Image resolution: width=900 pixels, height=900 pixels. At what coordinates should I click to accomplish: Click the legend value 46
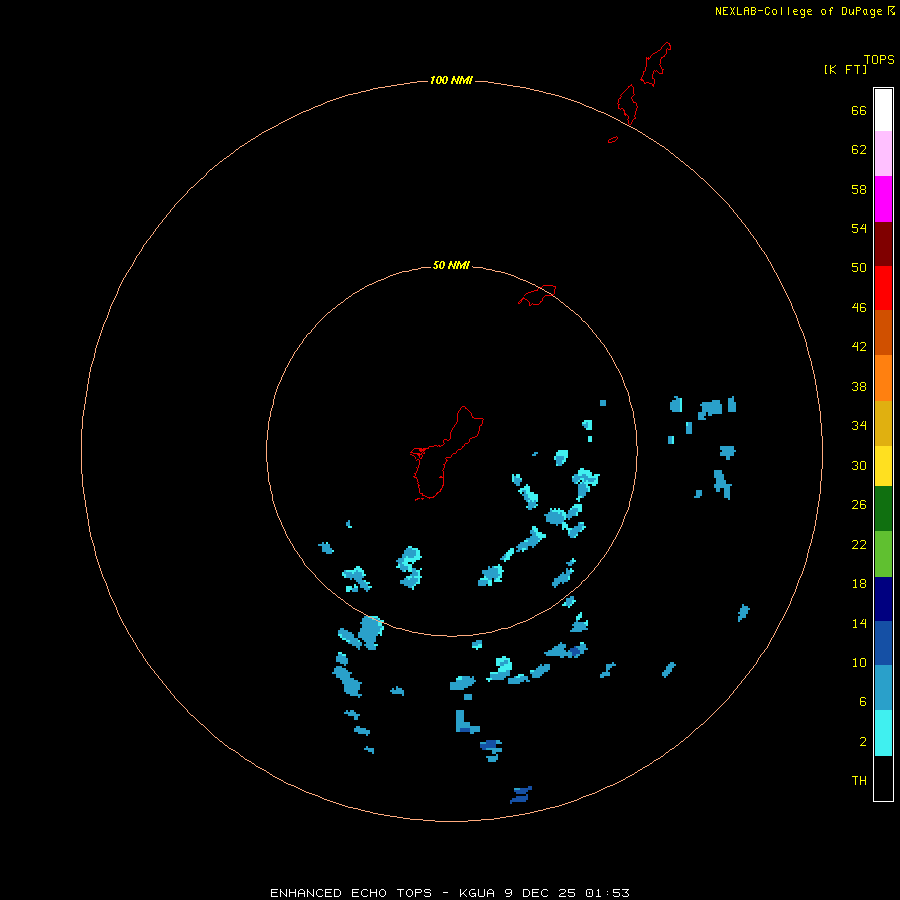tap(859, 307)
